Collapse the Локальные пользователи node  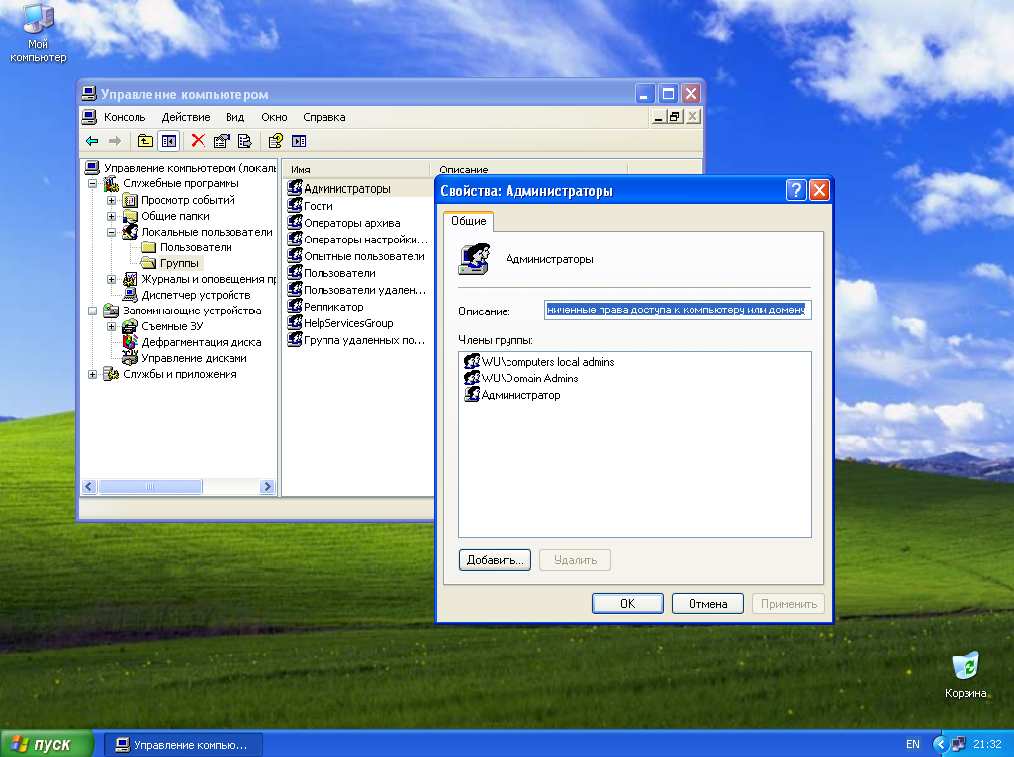click(x=111, y=232)
